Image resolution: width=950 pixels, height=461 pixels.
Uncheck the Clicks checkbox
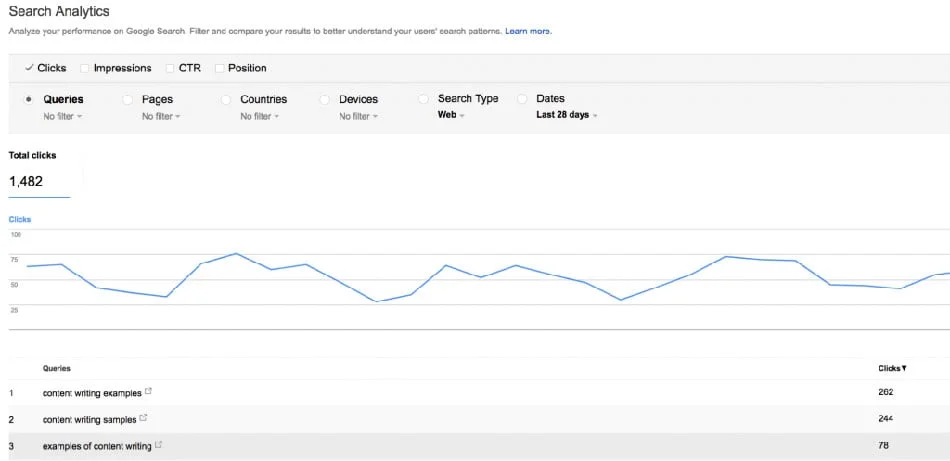click(x=29, y=68)
